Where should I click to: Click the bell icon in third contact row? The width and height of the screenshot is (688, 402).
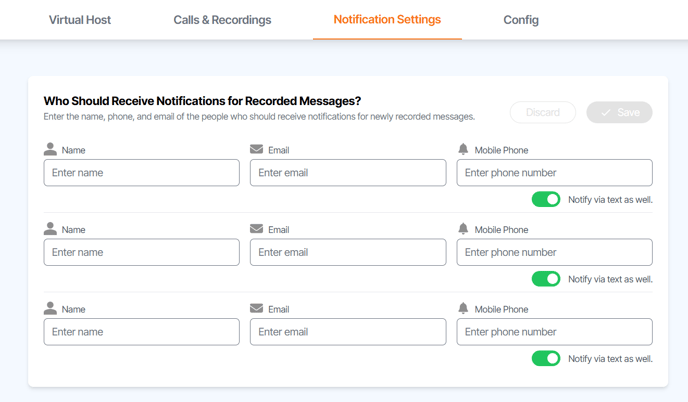463,308
